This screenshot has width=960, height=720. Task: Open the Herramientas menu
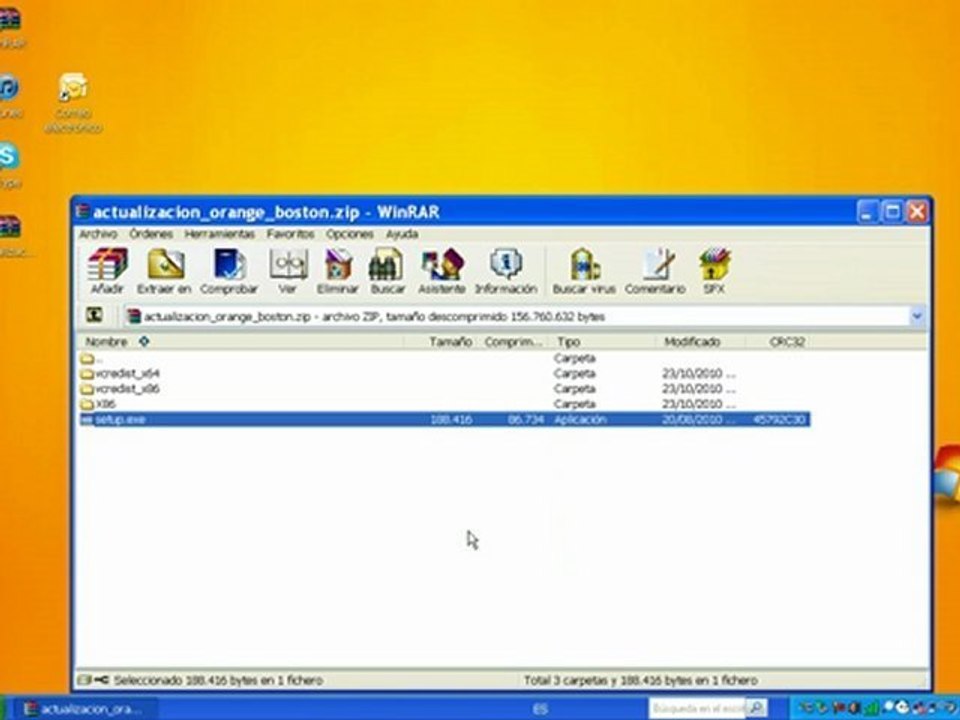219,234
